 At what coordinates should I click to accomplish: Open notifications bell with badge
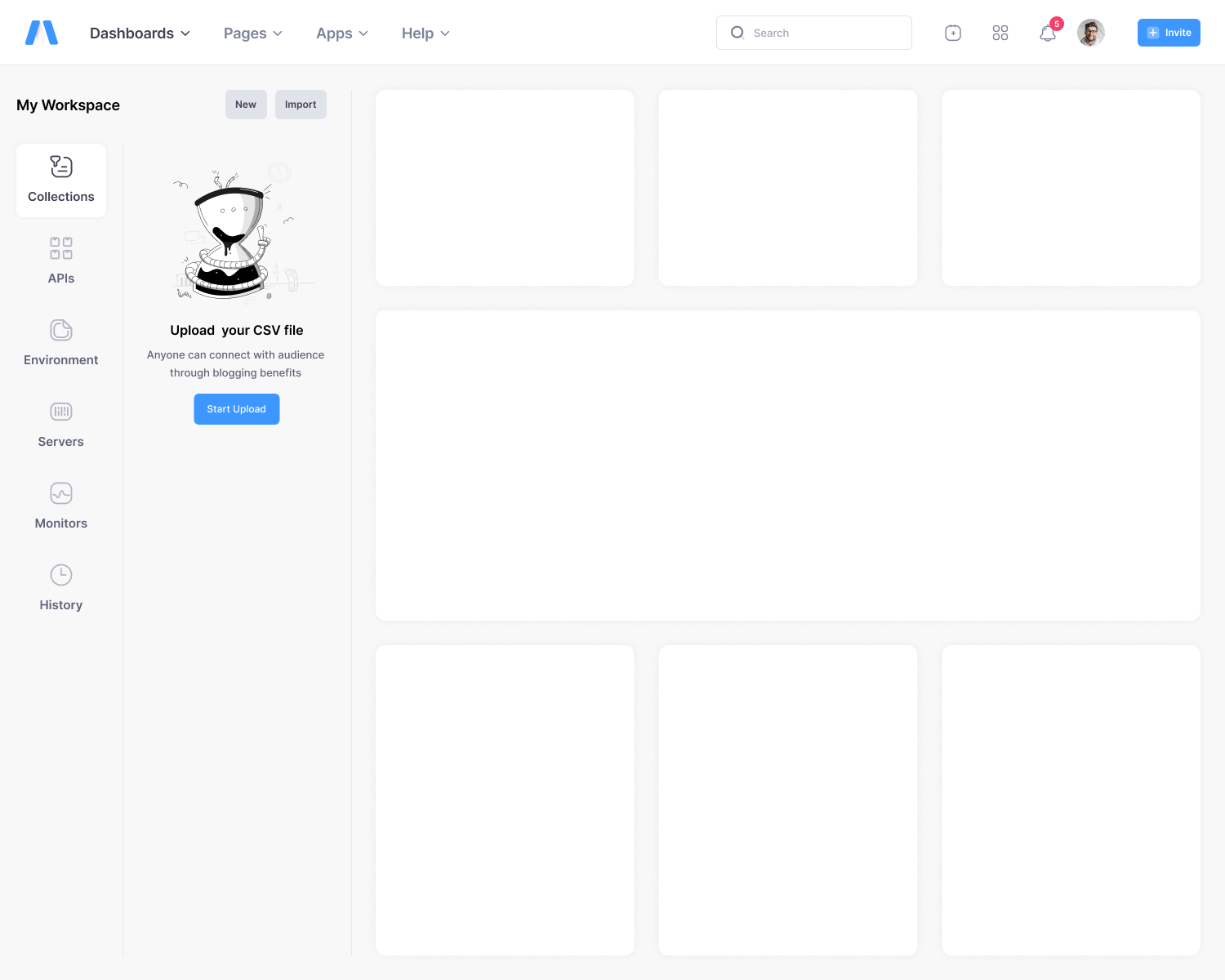click(1048, 33)
